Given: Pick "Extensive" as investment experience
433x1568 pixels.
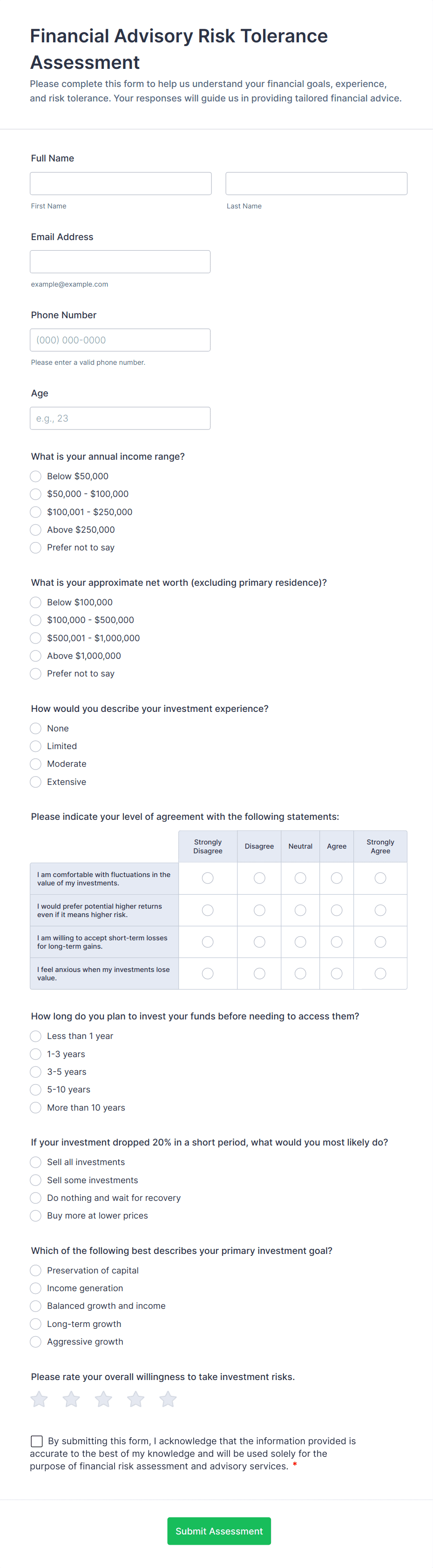Looking at the screenshot, I should 35,782.
